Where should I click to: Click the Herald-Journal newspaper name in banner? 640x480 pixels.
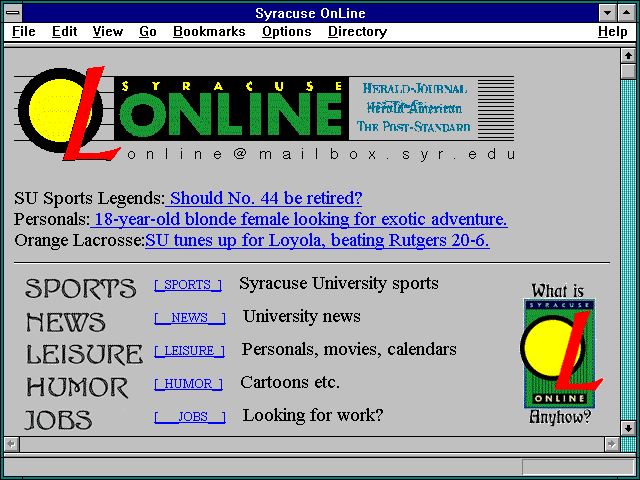[x=415, y=89]
